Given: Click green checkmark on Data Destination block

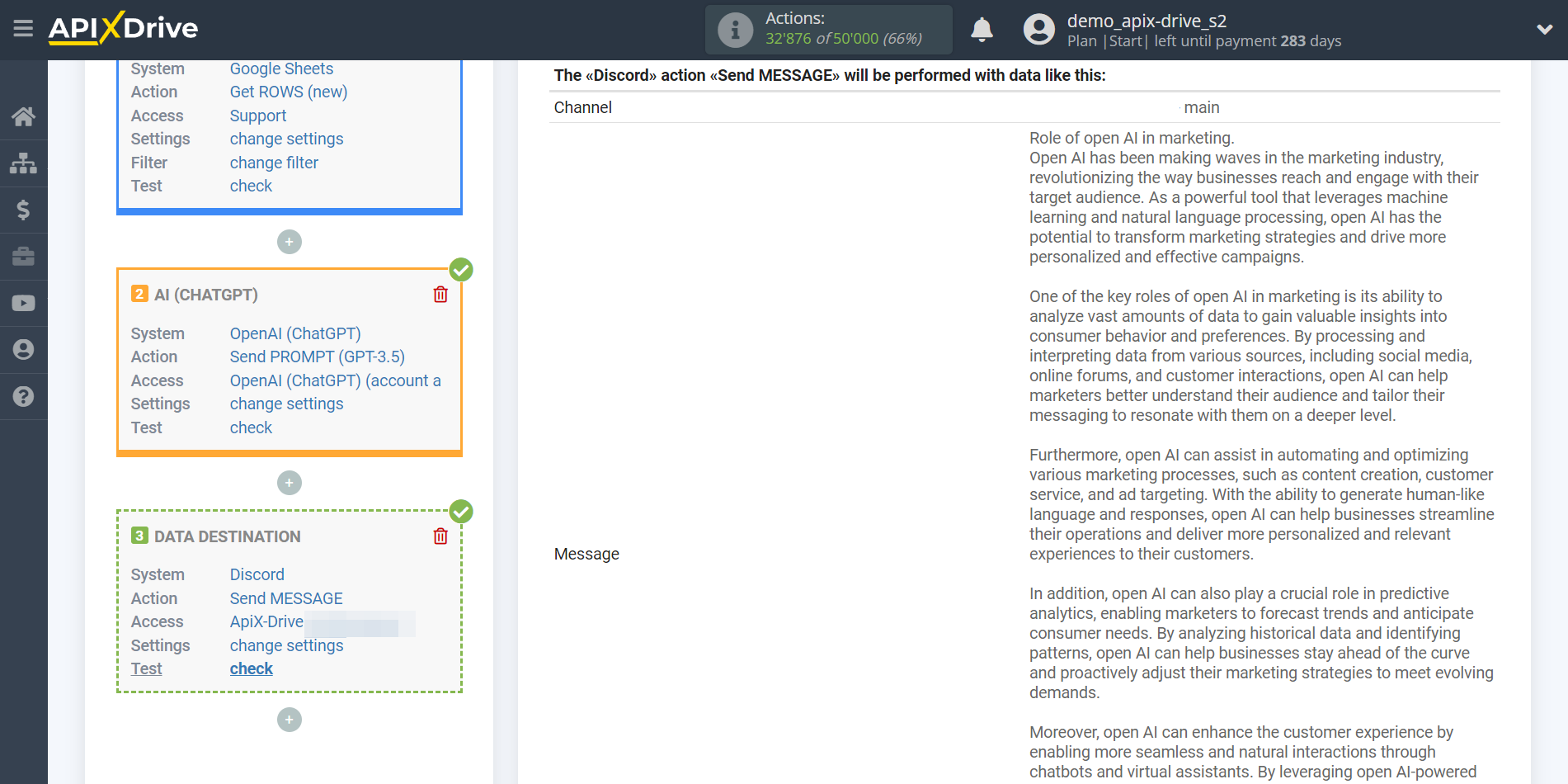Looking at the screenshot, I should 461,512.
